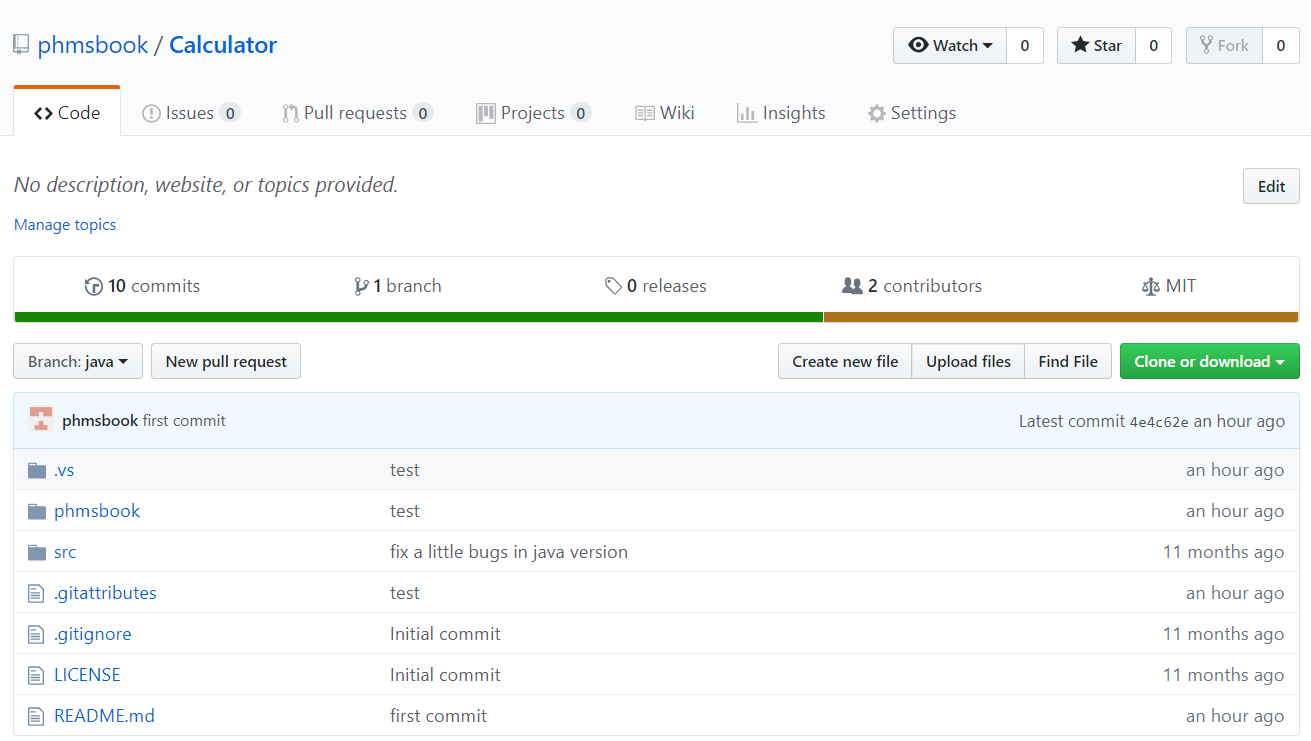Image resolution: width=1311 pixels, height=741 pixels.
Task: Open the MIT license link
Action: (1168, 286)
